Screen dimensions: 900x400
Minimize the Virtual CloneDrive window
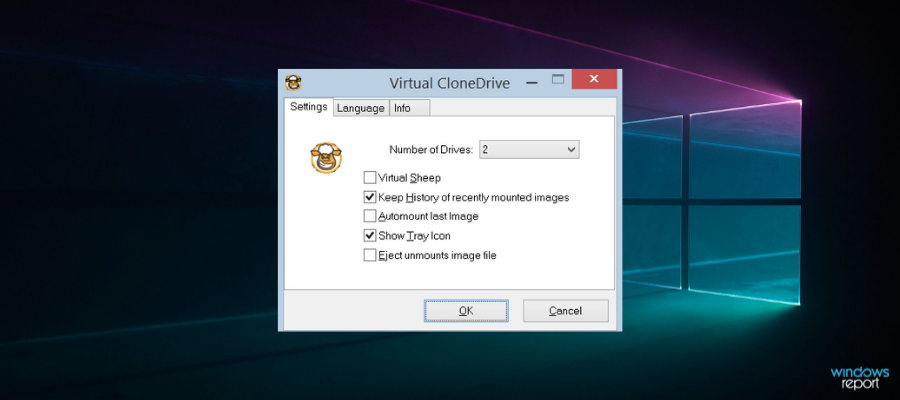532,83
